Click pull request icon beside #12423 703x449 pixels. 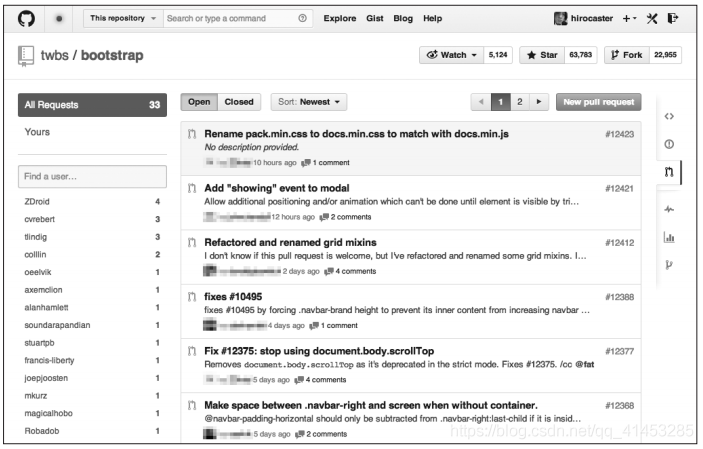tap(192, 134)
